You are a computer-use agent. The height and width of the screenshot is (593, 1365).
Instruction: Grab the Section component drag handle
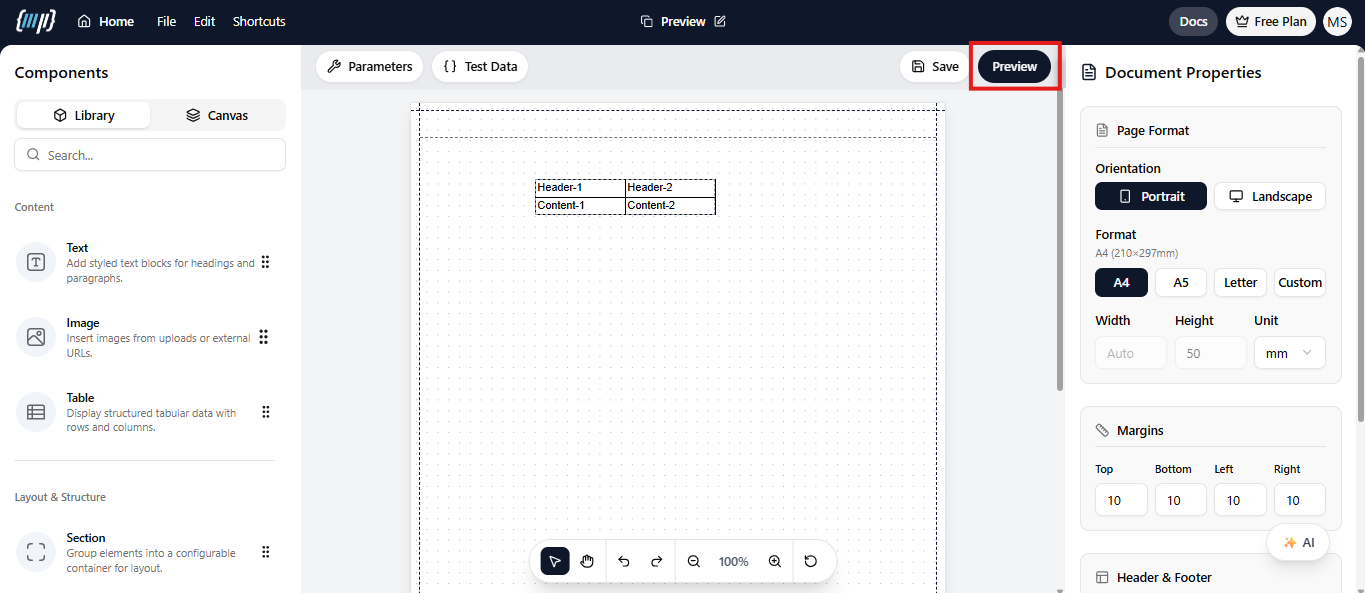(265, 552)
